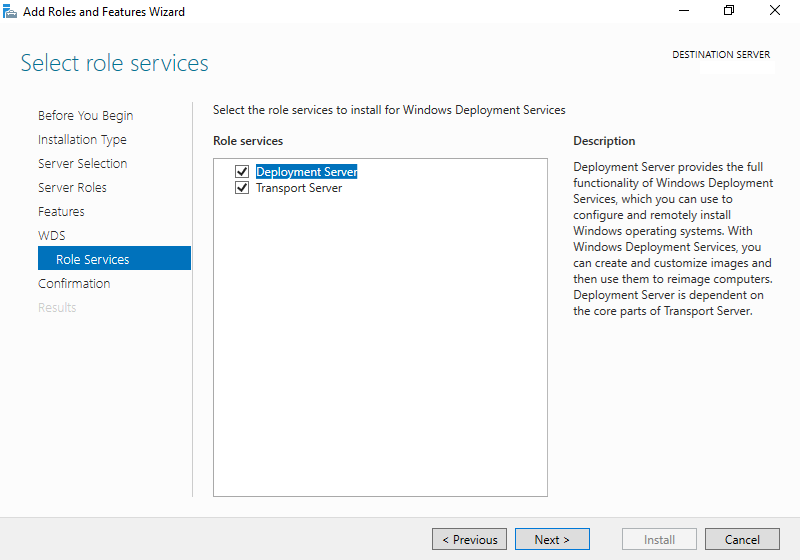The width and height of the screenshot is (800, 560).
Task: Open the Confirmation step
Action: pyautogui.click(x=74, y=284)
